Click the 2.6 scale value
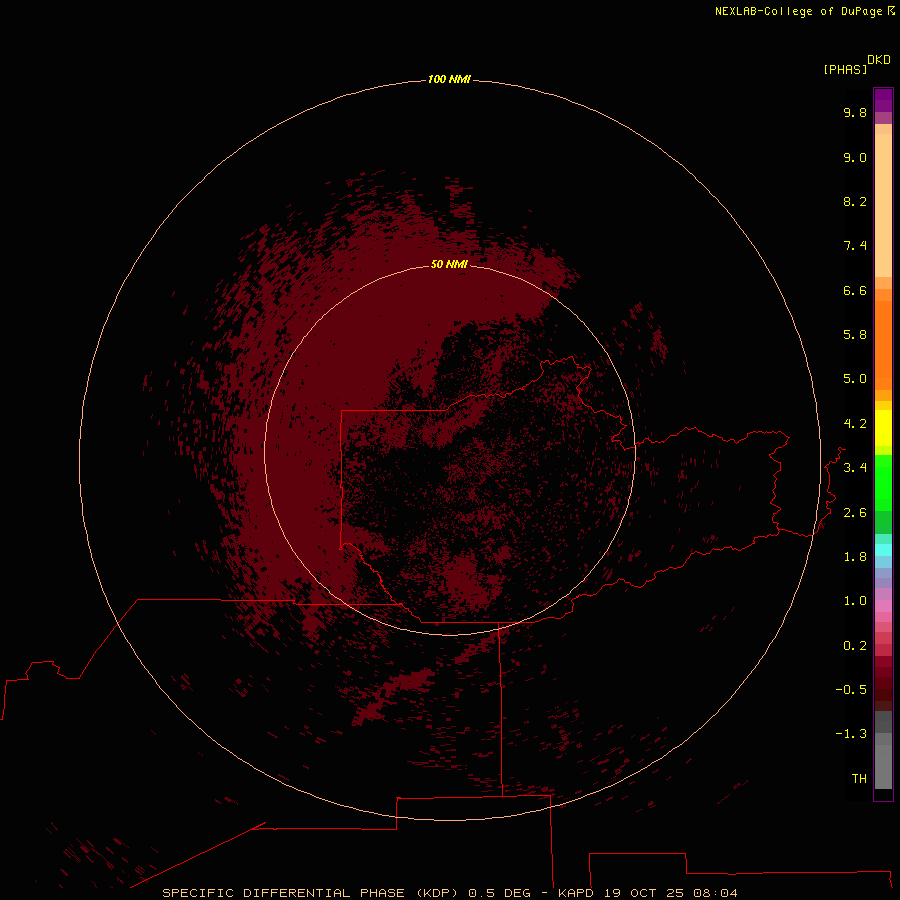This screenshot has height=900, width=900. click(x=855, y=513)
